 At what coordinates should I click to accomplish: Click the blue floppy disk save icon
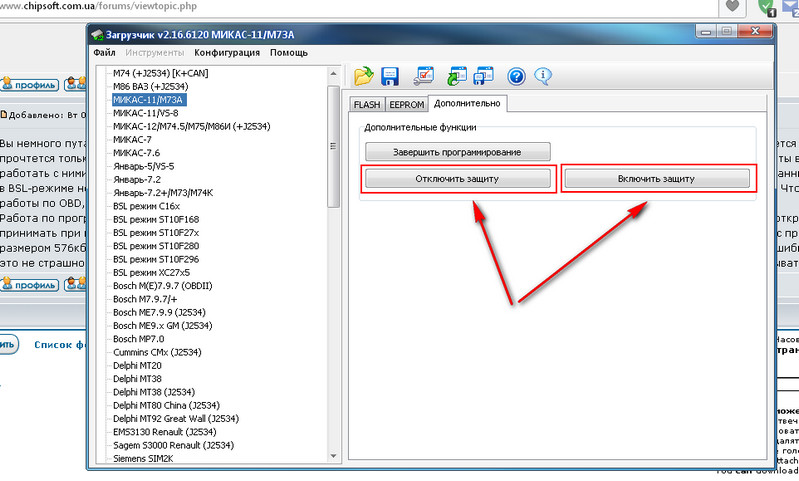pyautogui.click(x=390, y=76)
